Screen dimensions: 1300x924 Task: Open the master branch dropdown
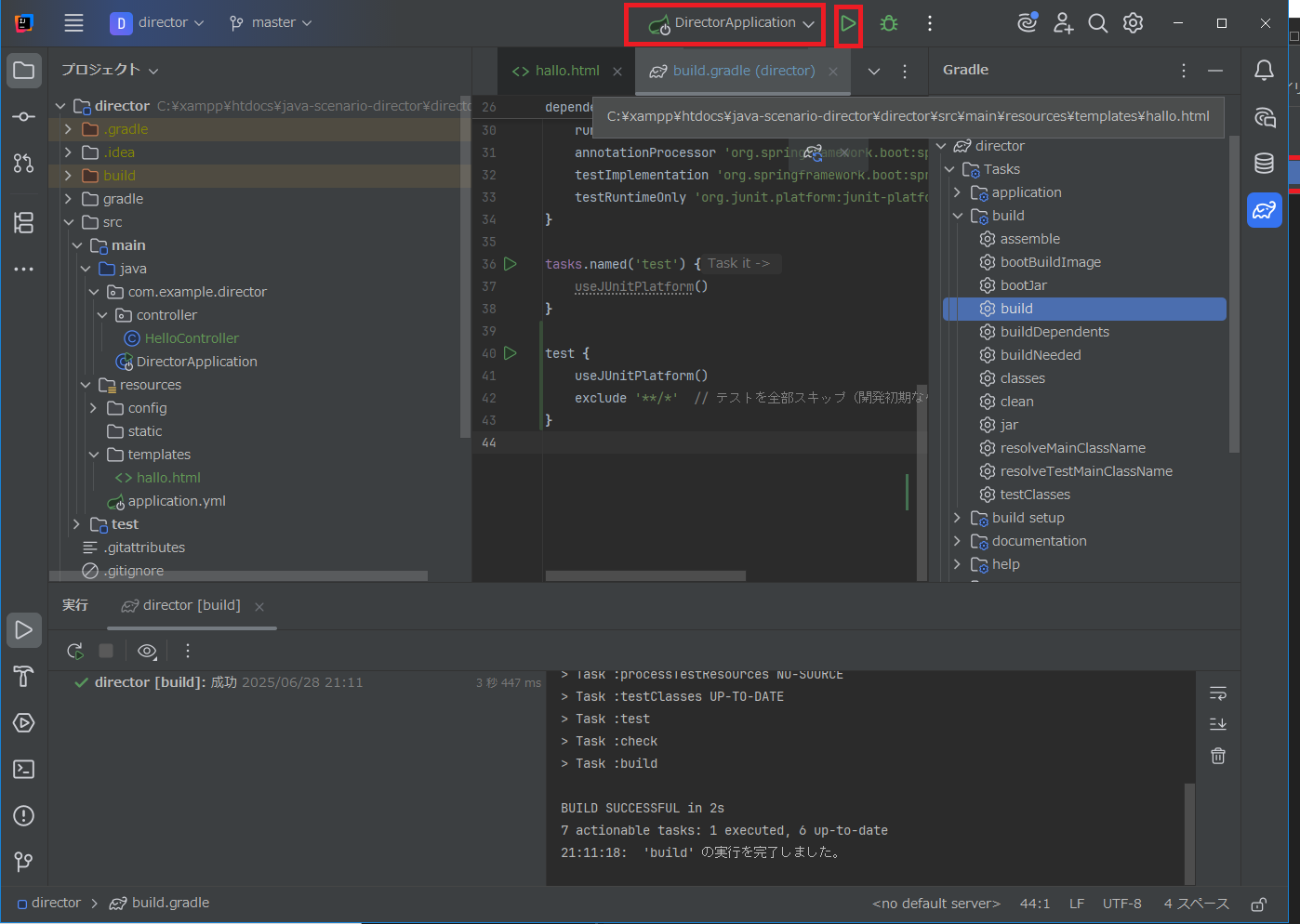click(x=270, y=22)
